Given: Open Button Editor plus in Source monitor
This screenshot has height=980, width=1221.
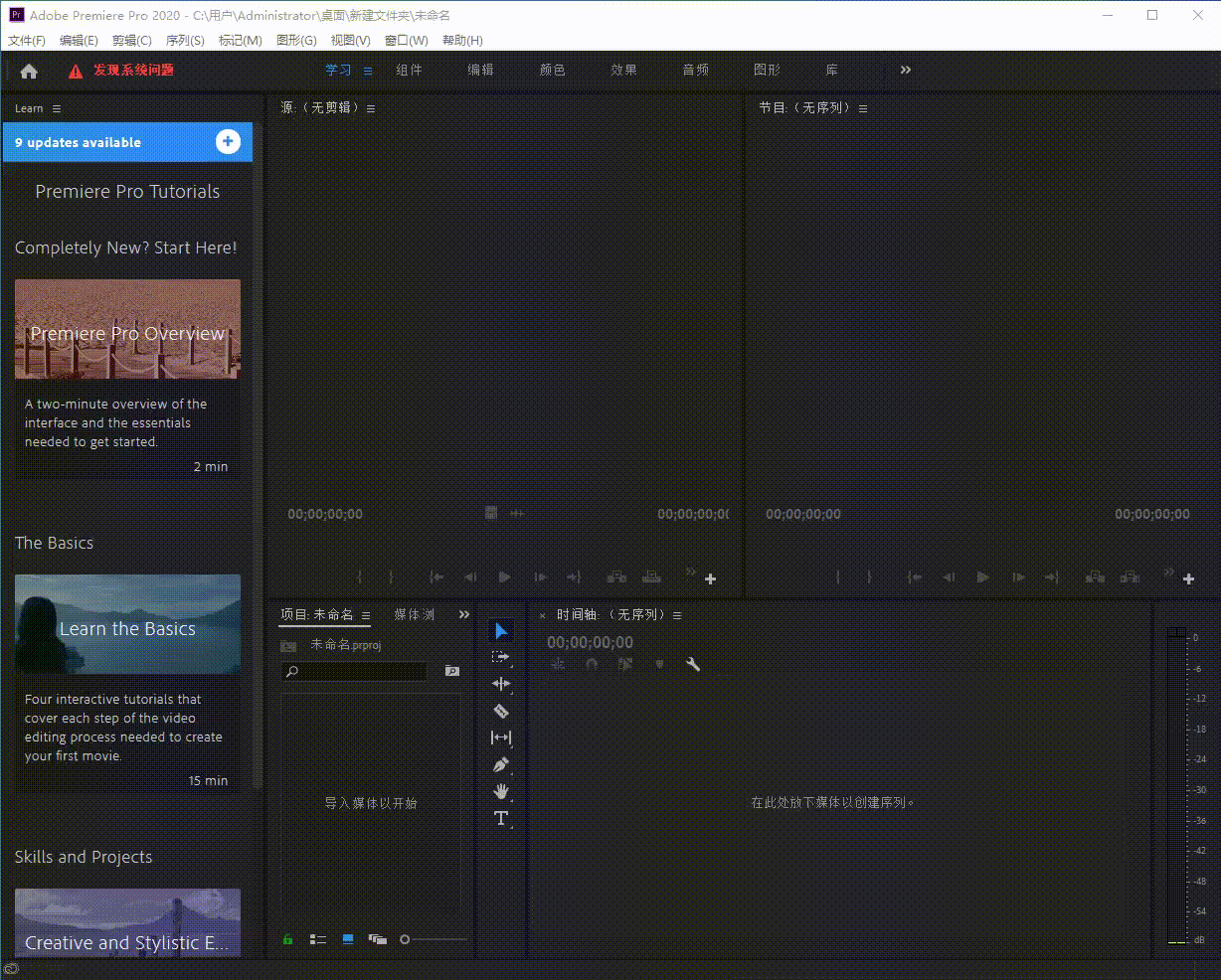Looking at the screenshot, I should click(x=710, y=578).
